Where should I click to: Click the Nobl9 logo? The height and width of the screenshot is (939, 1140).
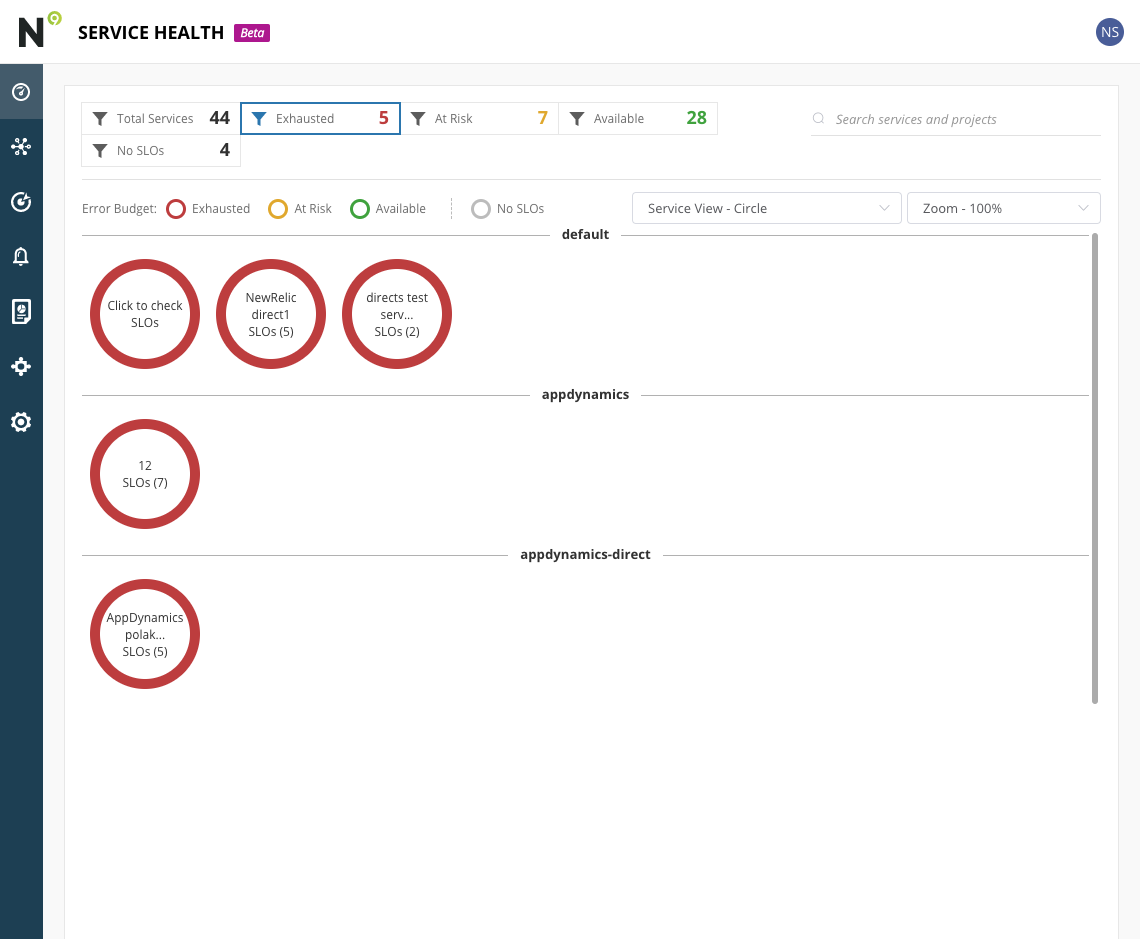(x=39, y=30)
